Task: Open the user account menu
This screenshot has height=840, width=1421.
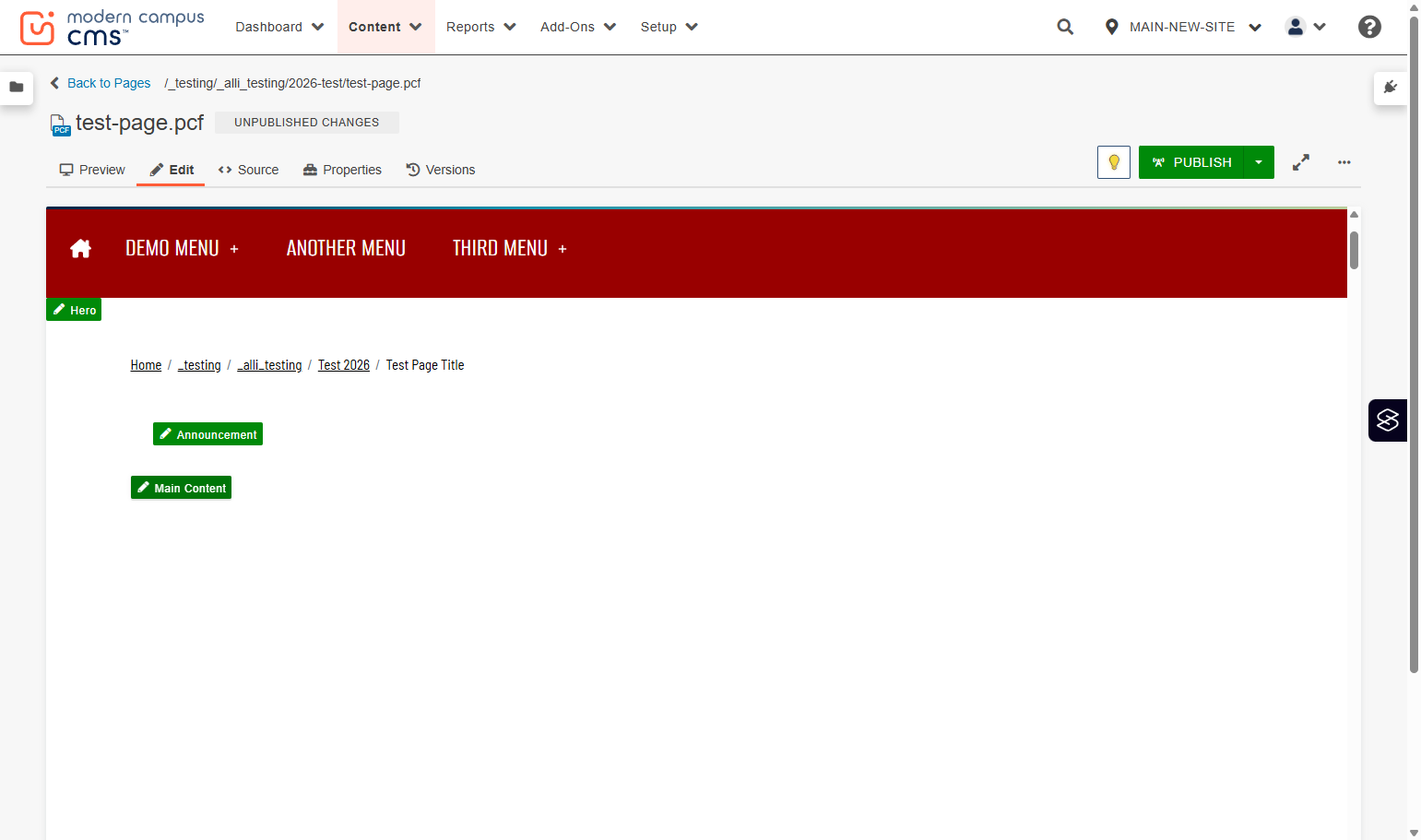Action: click(x=1306, y=27)
